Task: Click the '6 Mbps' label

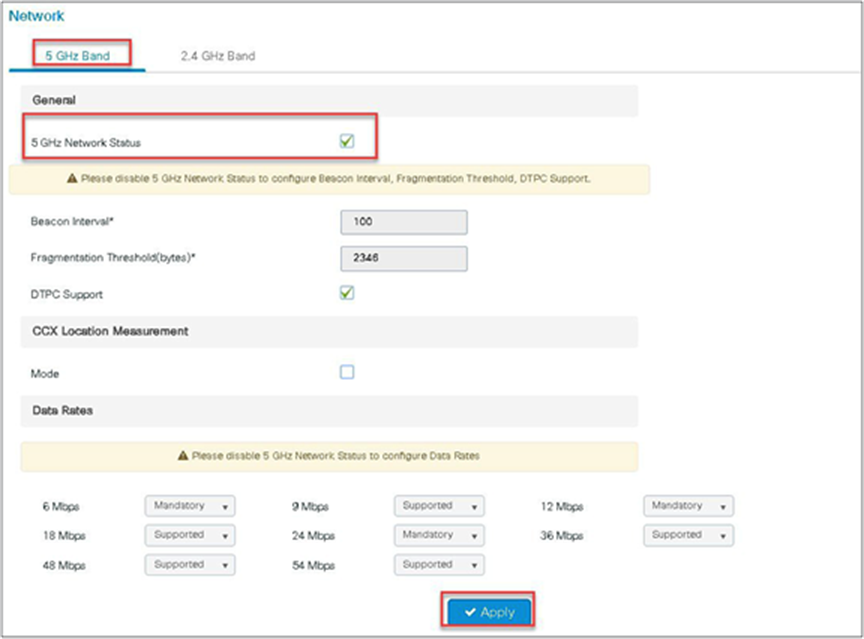Action: [x=61, y=506]
